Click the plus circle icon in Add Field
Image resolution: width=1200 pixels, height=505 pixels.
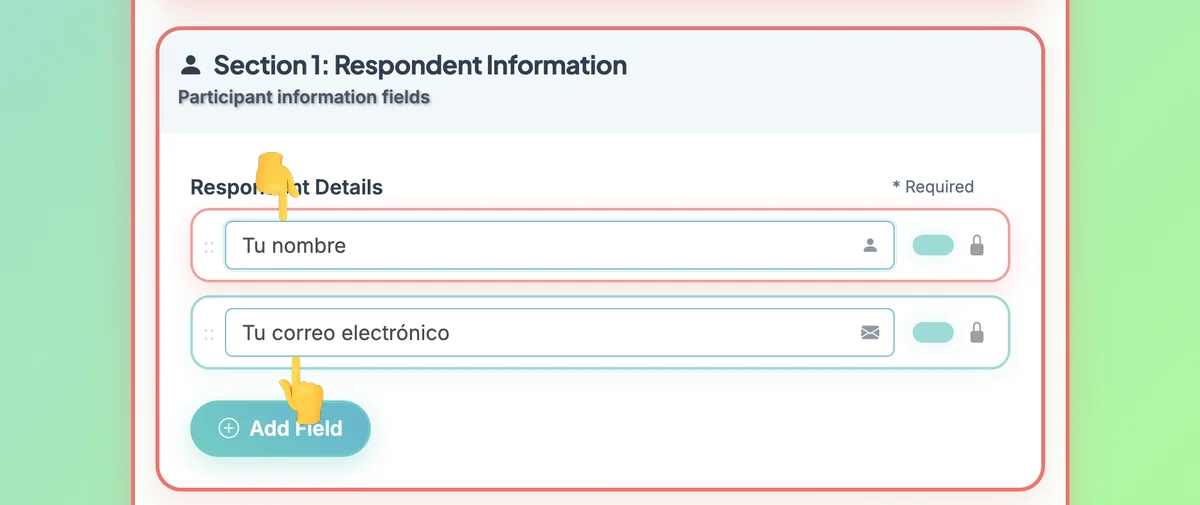tap(229, 429)
